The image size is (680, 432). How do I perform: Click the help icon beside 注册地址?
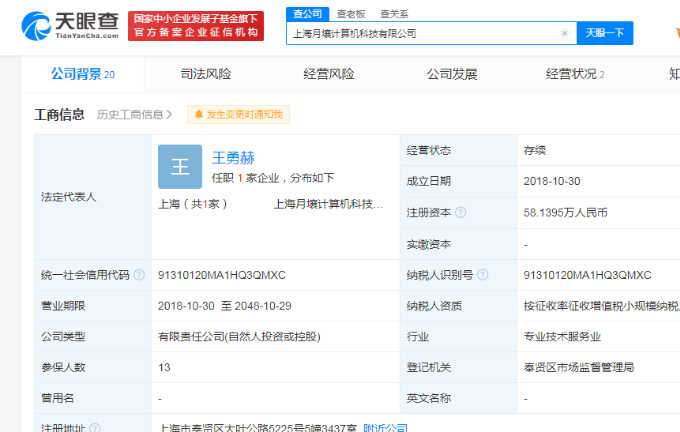95,428
